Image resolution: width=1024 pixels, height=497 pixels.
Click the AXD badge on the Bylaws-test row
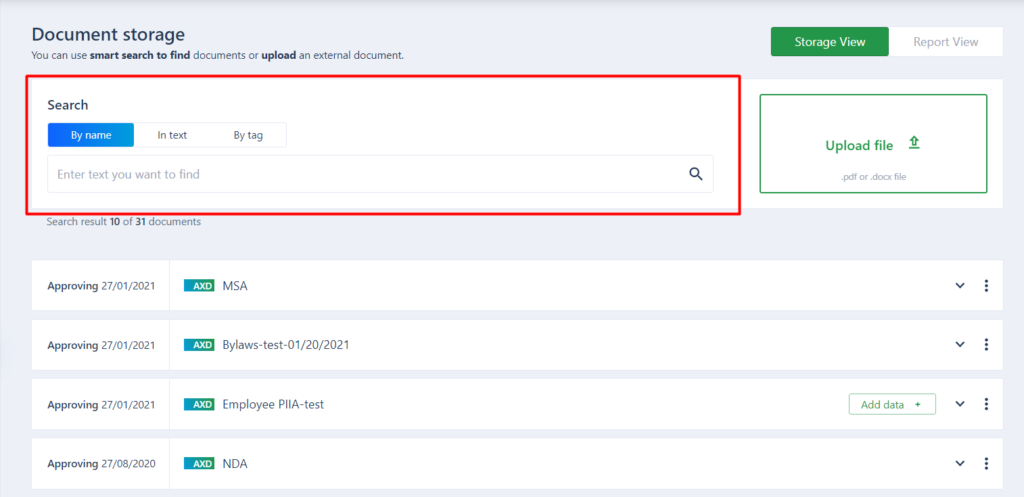tap(199, 345)
